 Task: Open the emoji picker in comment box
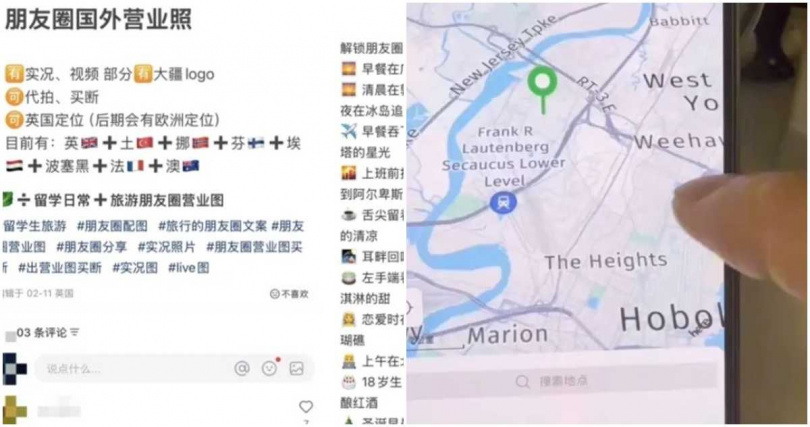point(269,368)
